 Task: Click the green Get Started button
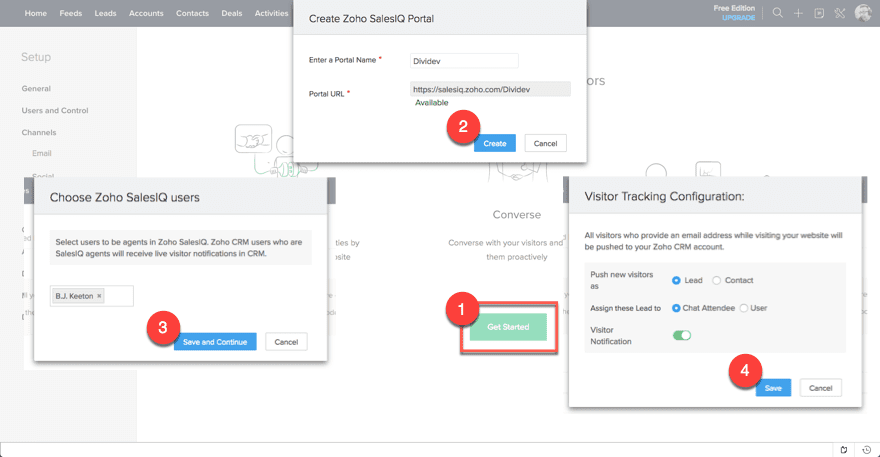click(x=509, y=328)
